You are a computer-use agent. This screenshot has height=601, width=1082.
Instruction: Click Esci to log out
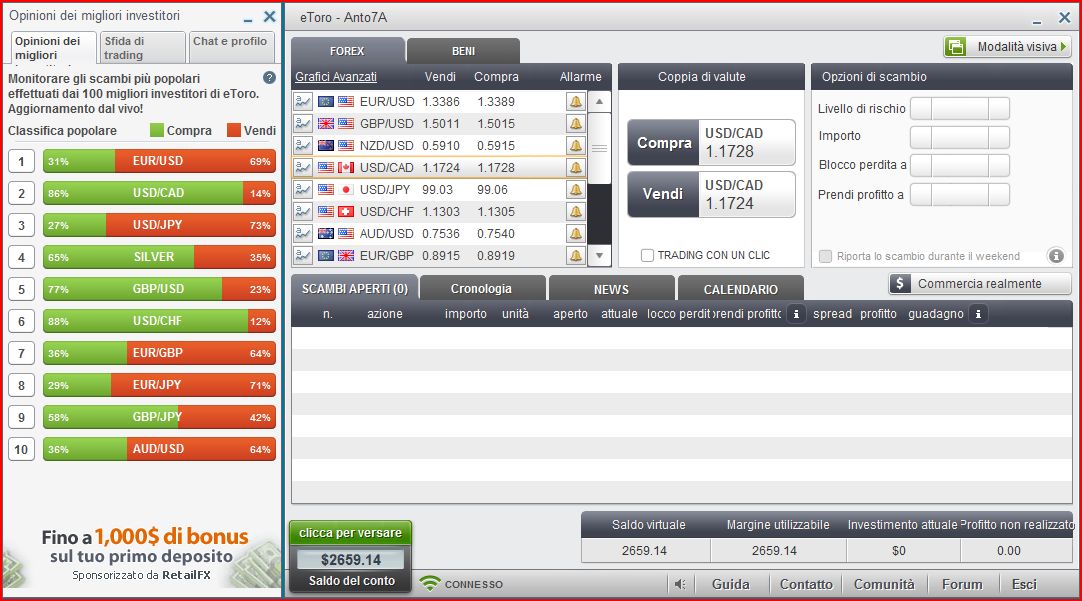click(1024, 584)
